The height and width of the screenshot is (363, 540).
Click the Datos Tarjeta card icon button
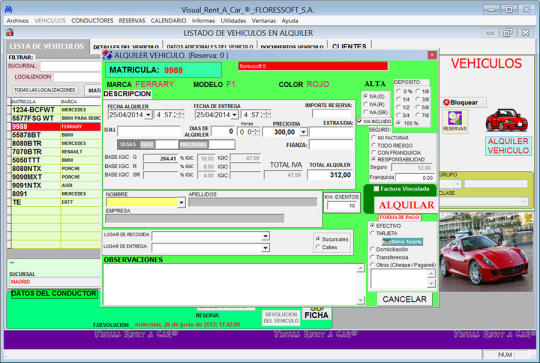coord(402,241)
